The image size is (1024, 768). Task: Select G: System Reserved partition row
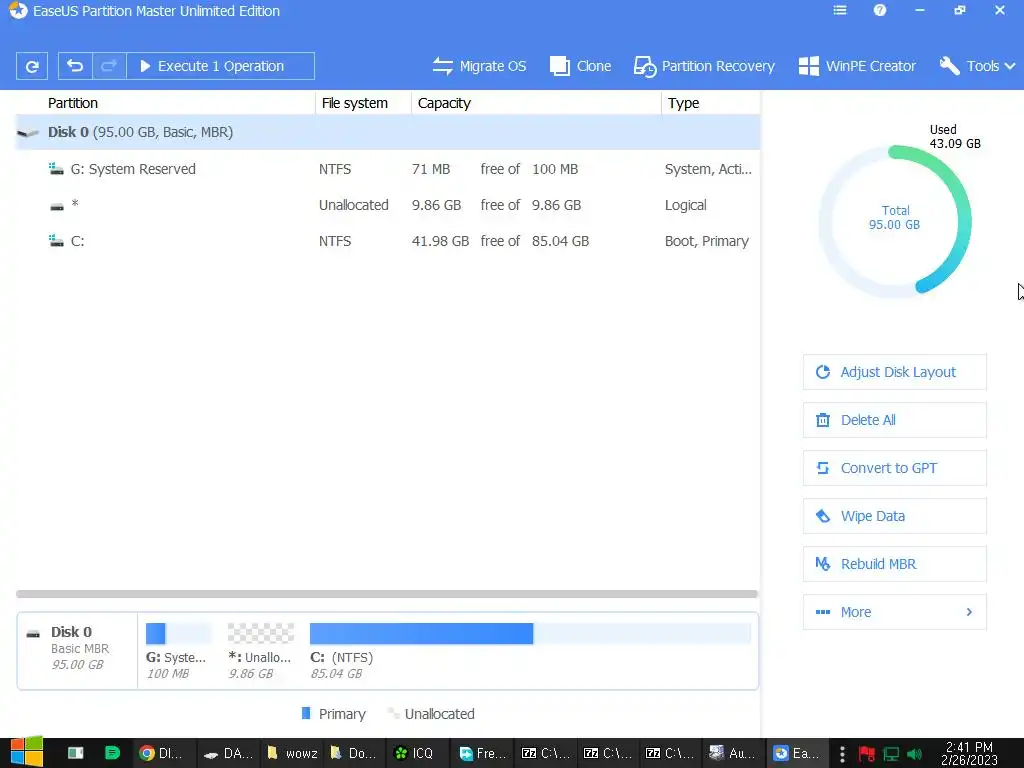pos(388,169)
